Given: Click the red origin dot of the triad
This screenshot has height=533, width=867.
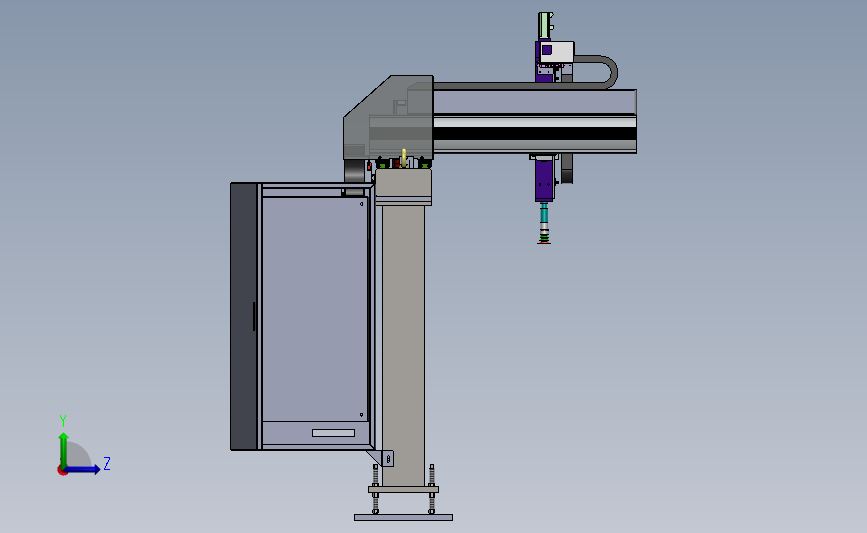Looking at the screenshot, I should (62, 471).
